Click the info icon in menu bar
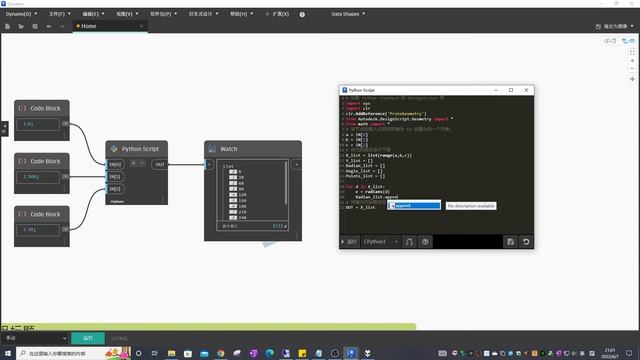The image size is (640, 360). pos(302,14)
